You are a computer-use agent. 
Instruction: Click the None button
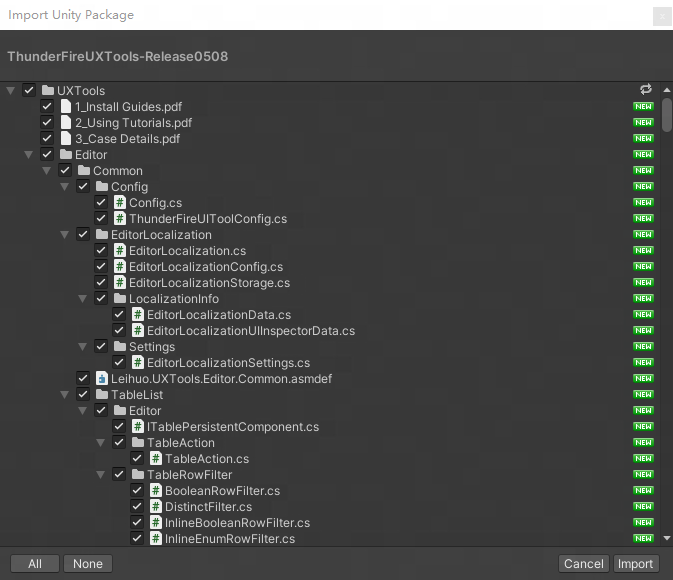88,564
